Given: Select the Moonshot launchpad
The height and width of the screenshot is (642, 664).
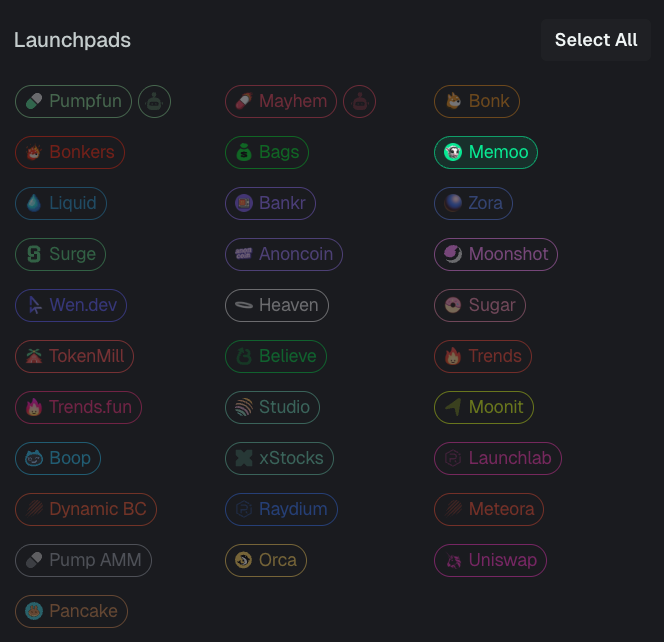Looking at the screenshot, I should click(x=496, y=255).
